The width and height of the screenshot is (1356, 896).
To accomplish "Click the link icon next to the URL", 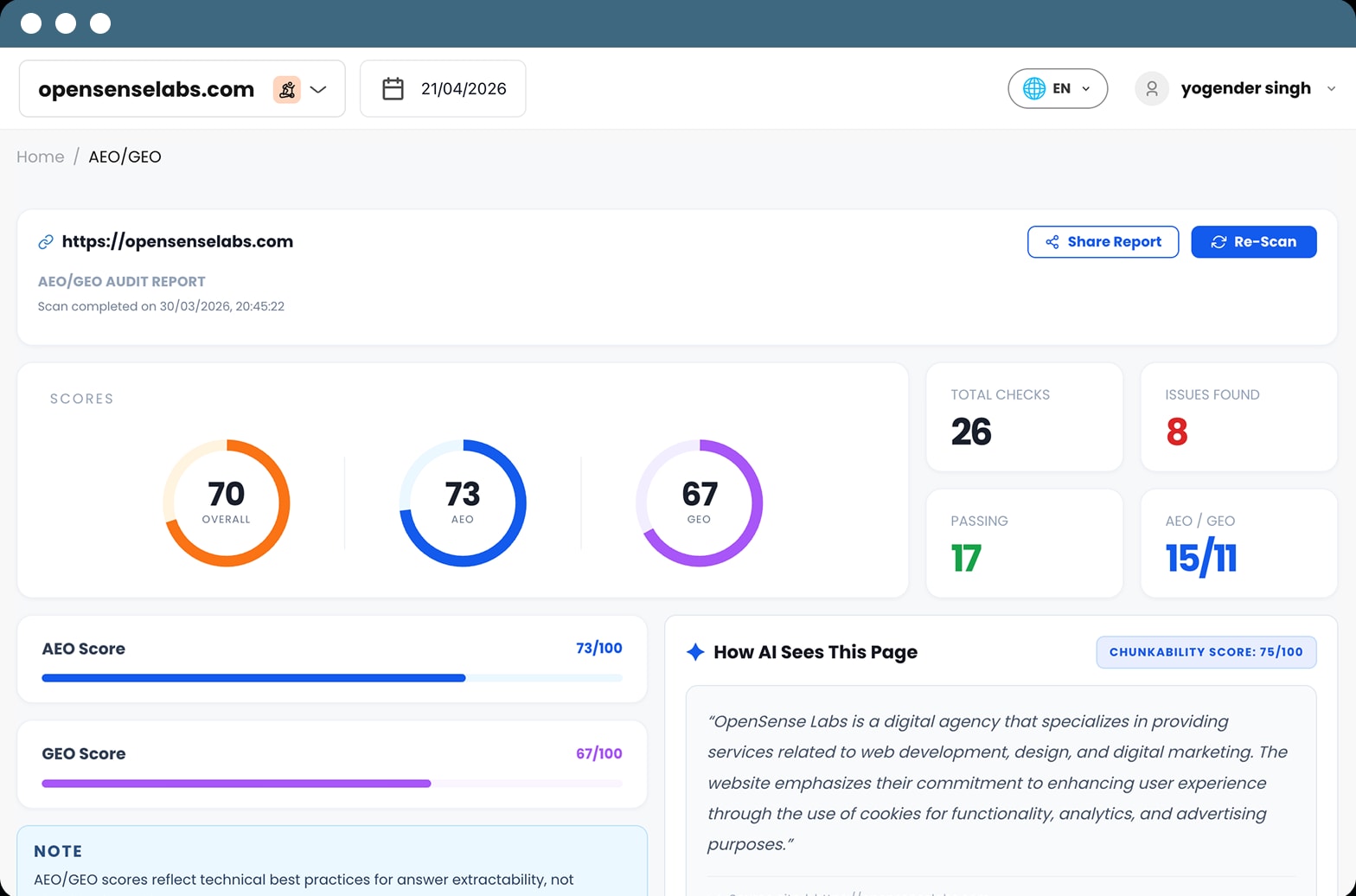I will (x=46, y=242).
